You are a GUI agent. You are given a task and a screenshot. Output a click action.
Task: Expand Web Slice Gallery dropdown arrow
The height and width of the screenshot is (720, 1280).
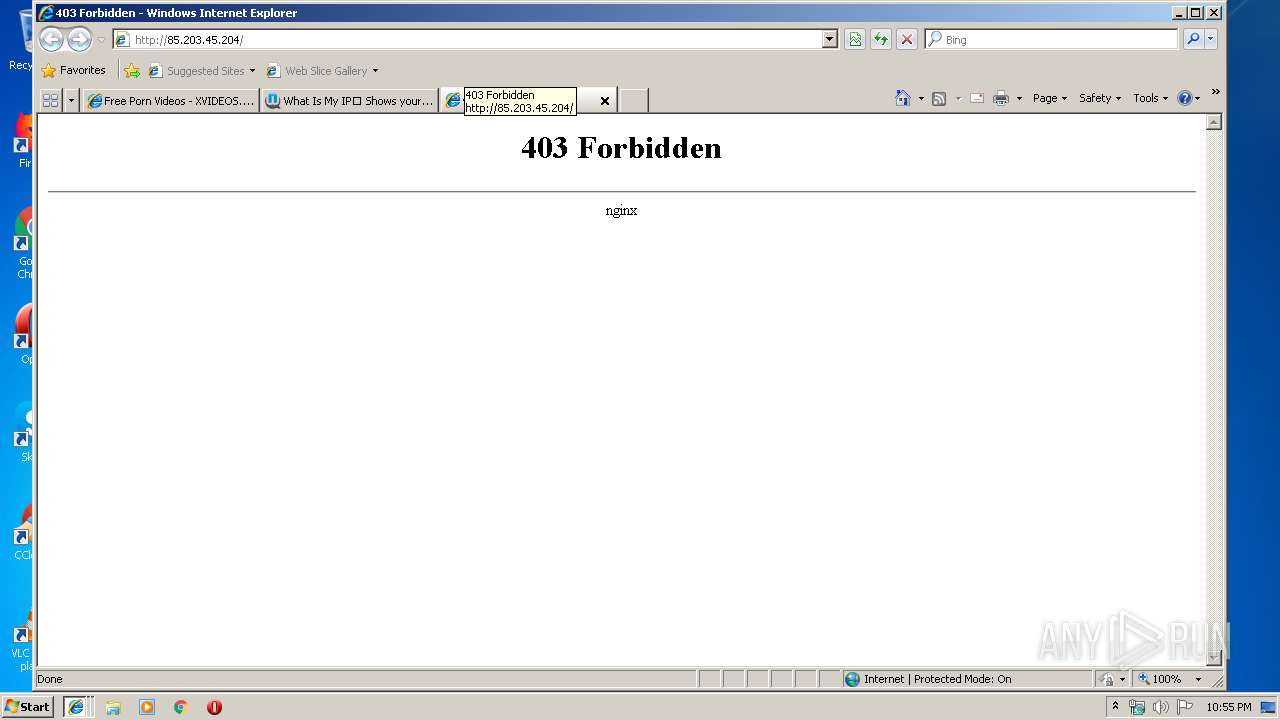pos(376,71)
